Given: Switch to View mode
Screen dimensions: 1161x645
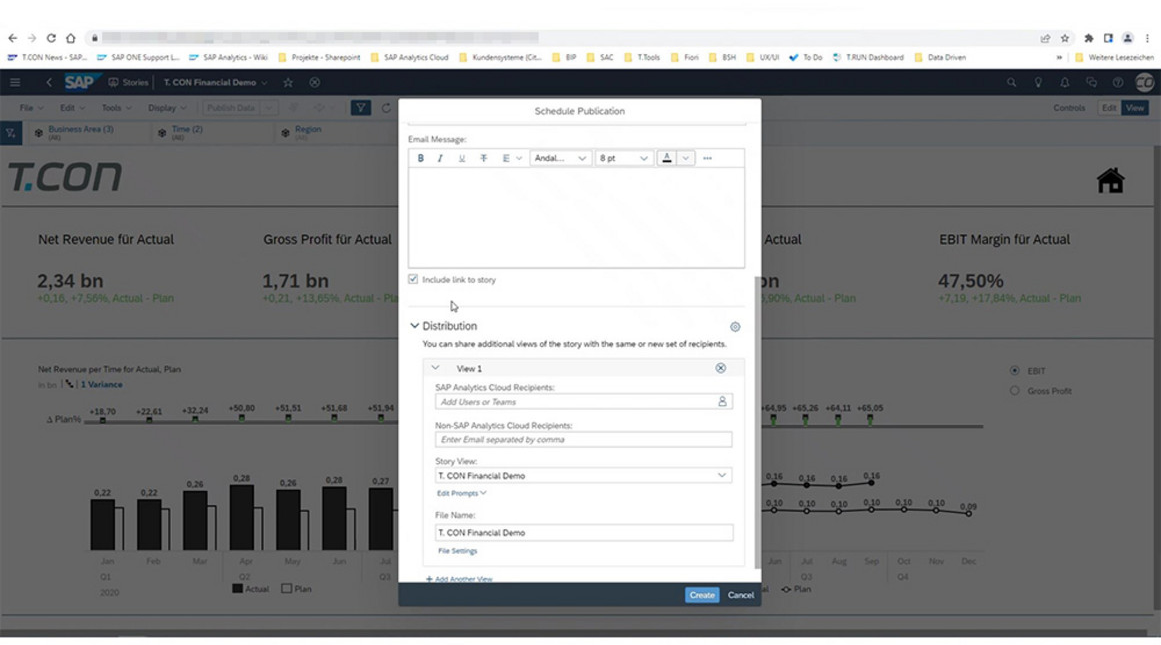Looking at the screenshot, I should pyautogui.click(x=1135, y=108).
